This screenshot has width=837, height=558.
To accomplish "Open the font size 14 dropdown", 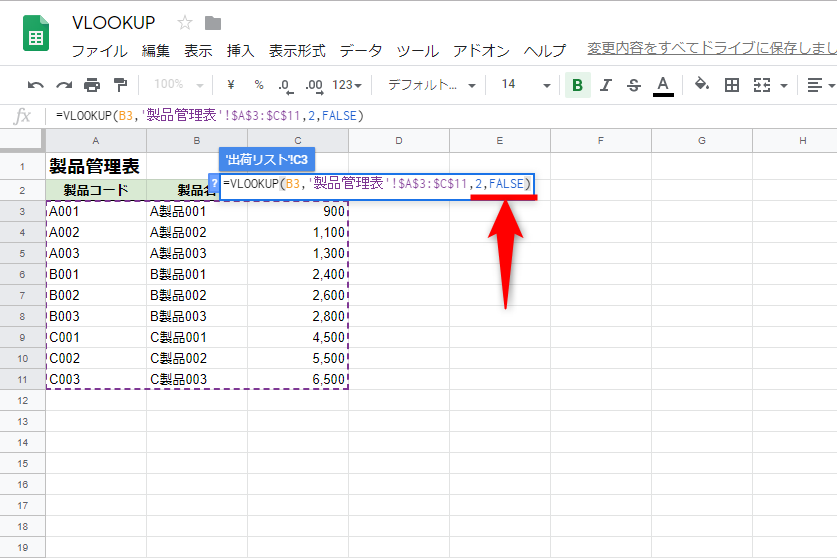I will [526, 85].
